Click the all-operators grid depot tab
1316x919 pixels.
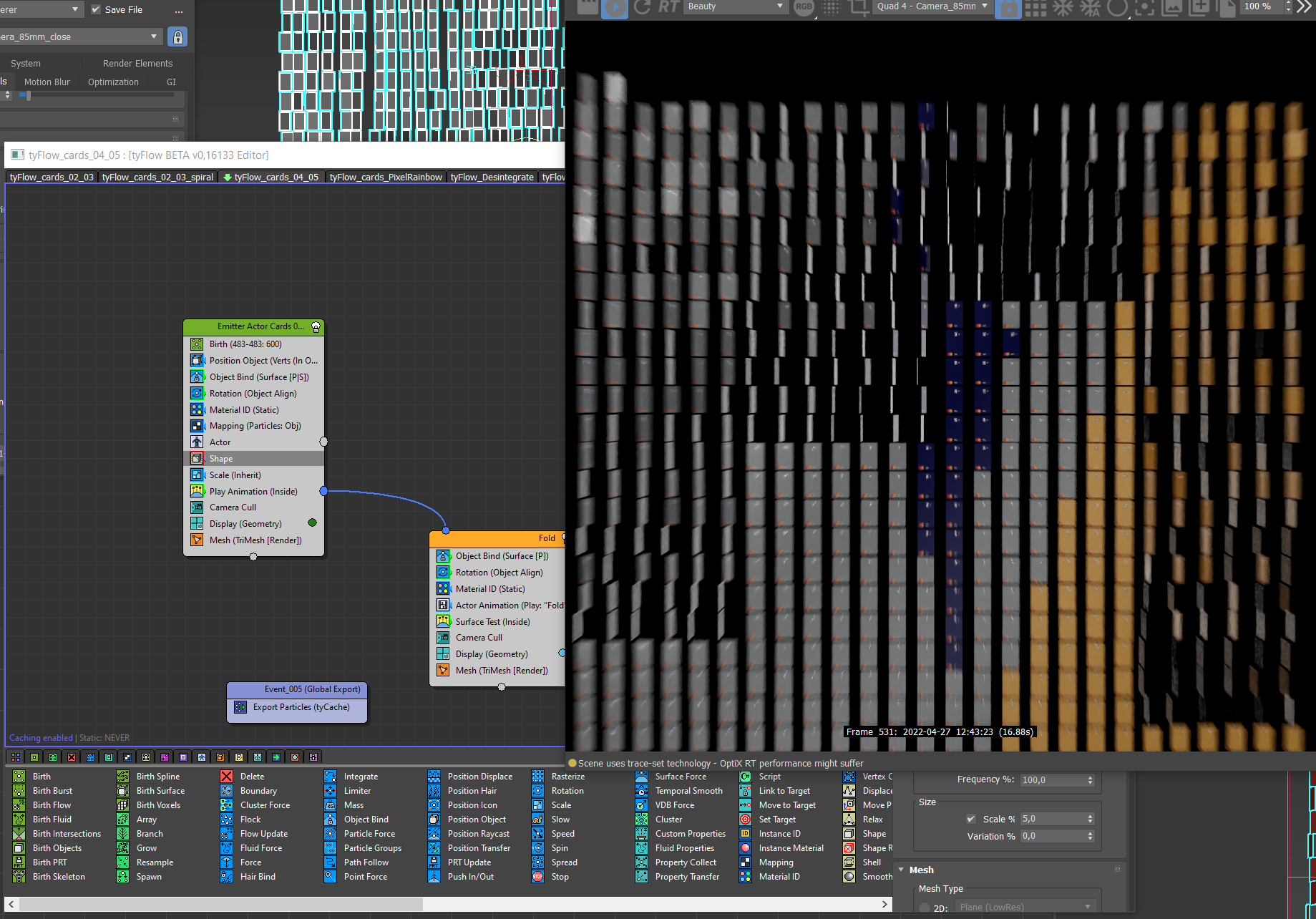tap(16, 757)
